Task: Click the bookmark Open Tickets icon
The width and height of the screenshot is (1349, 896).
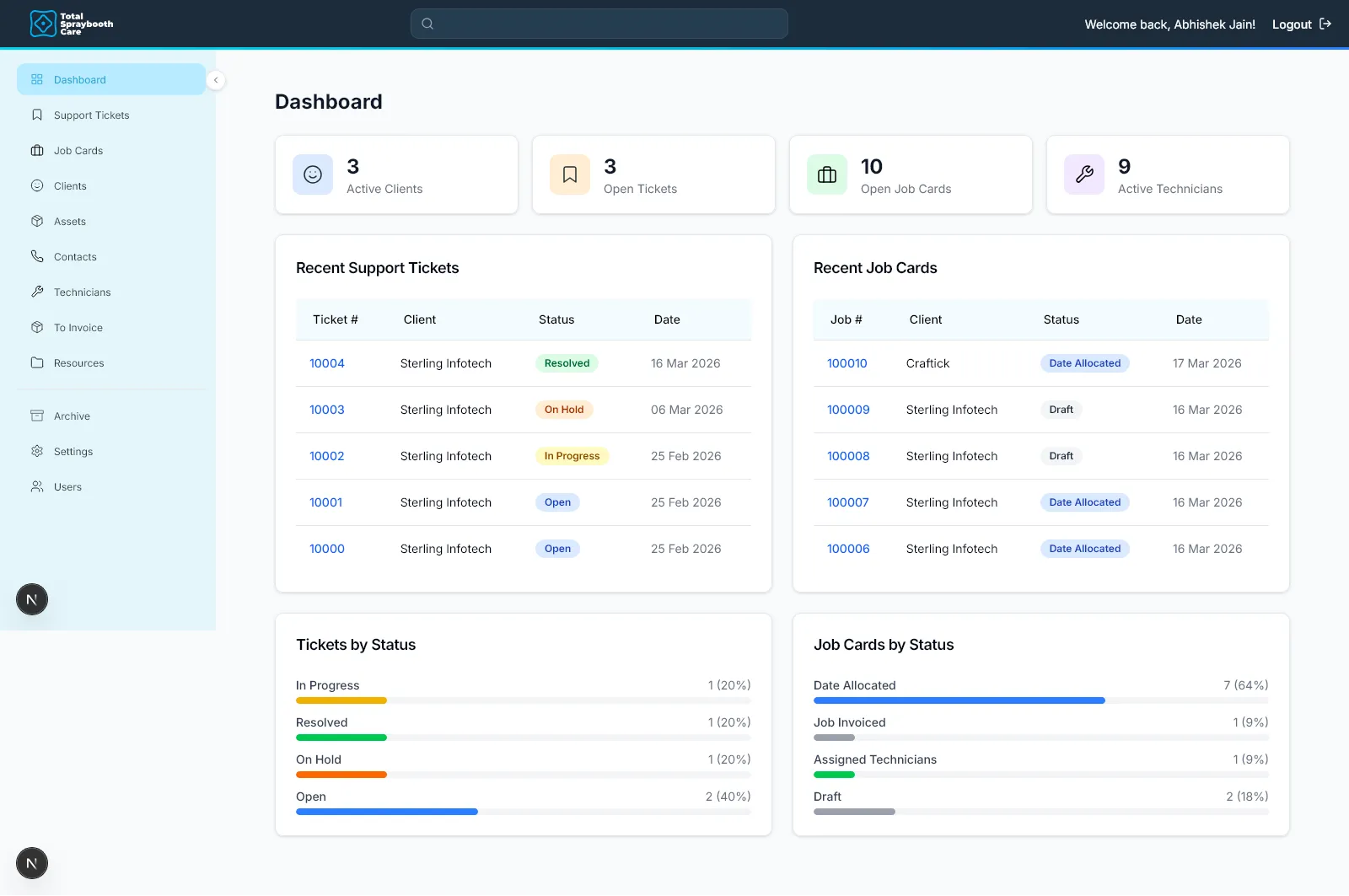Action: 570,174
